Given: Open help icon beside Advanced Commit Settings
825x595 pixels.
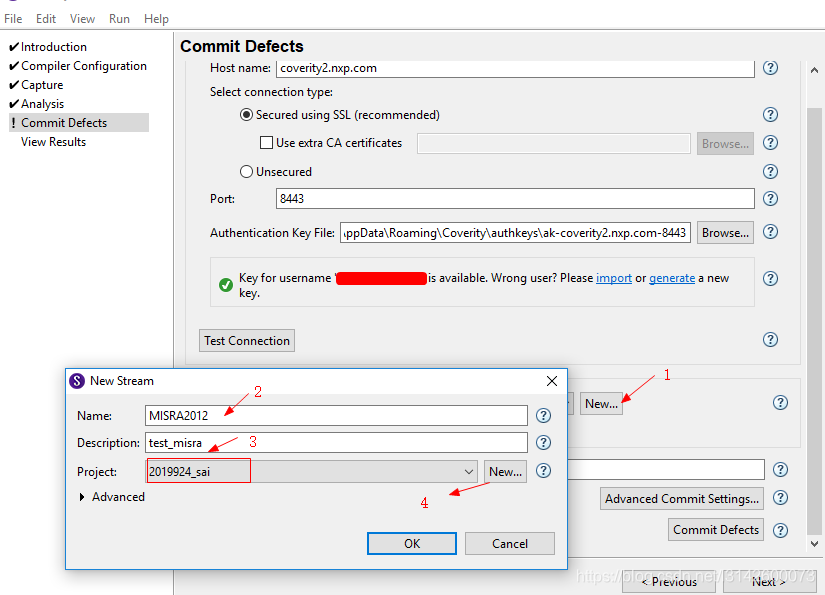Looking at the screenshot, I should [x=780, y=498].
